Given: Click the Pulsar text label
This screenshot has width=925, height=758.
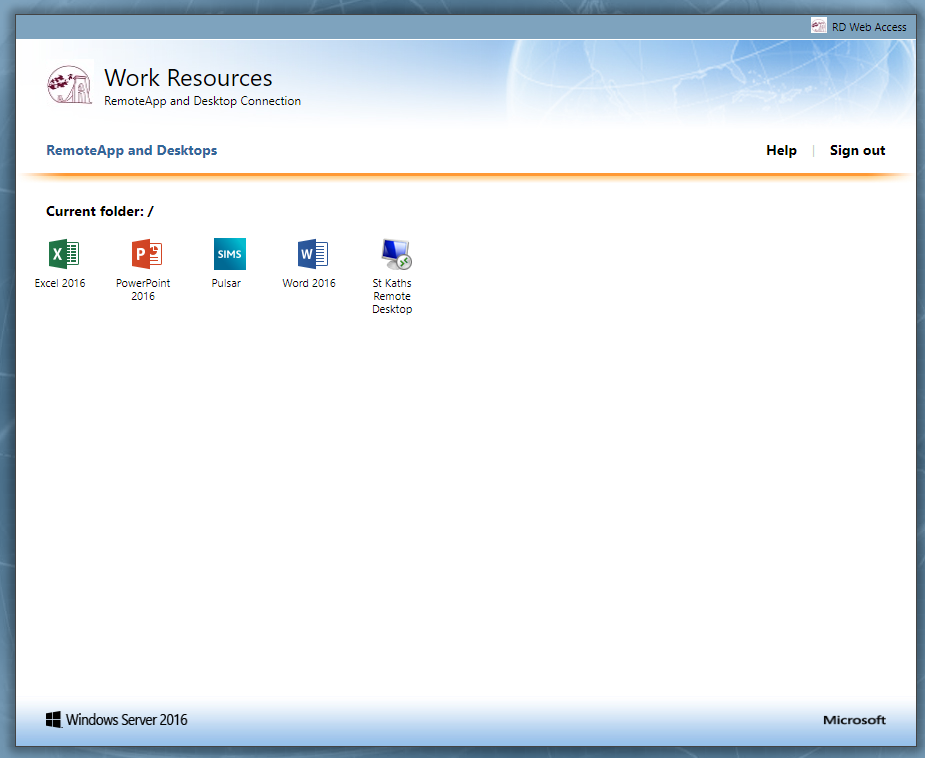Looking at the screenshot, I should pos(226,283).
